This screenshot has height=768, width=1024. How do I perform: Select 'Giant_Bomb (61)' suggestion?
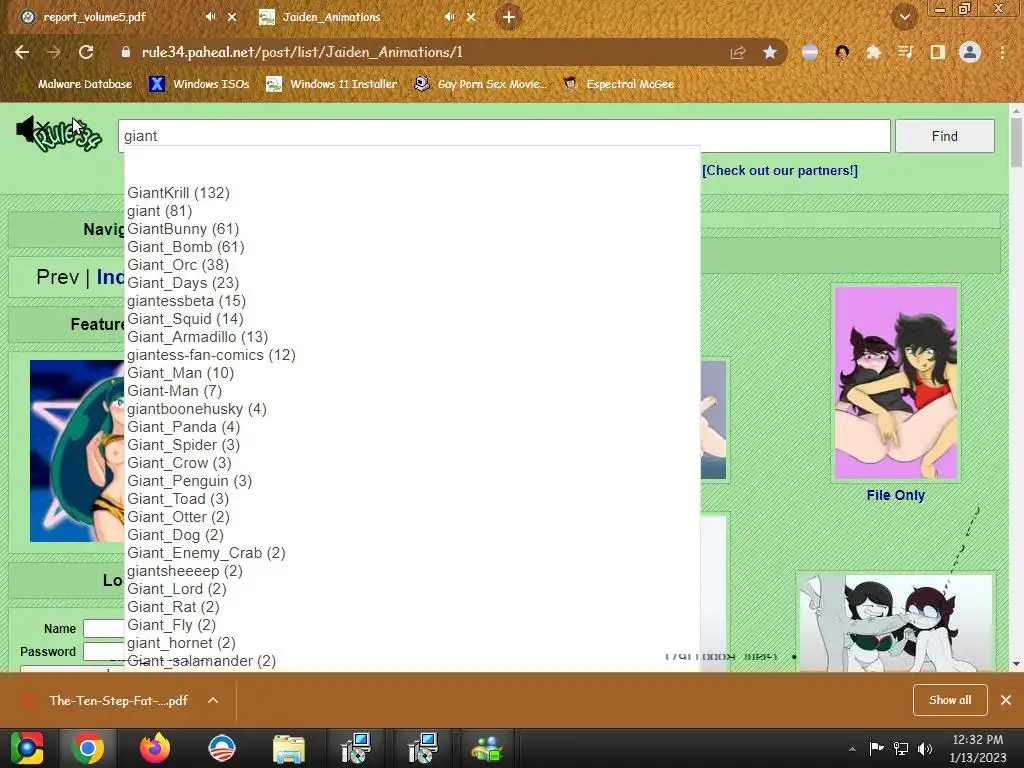click(x=185, y=247)
